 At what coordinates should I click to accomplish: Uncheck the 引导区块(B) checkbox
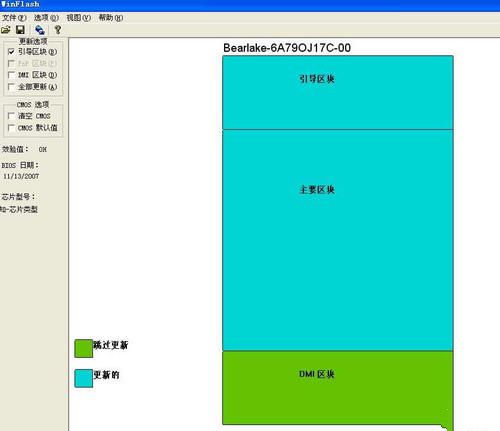click(11, 52)
